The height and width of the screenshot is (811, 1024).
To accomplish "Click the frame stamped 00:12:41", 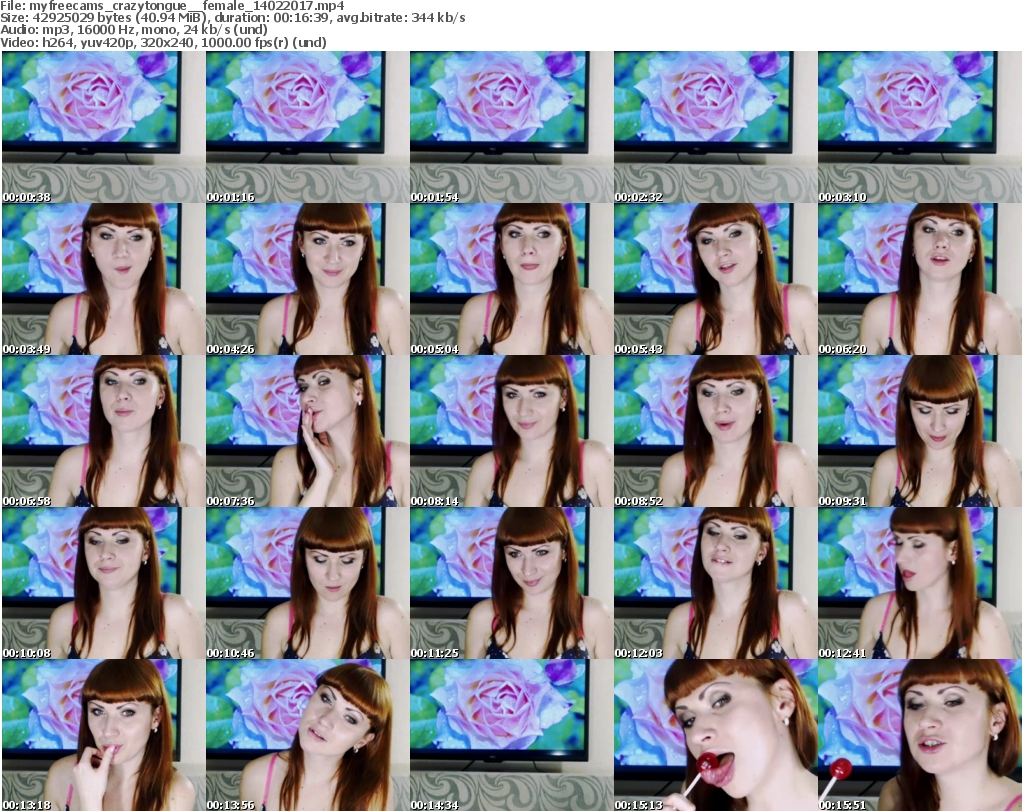I will point(920,584).
